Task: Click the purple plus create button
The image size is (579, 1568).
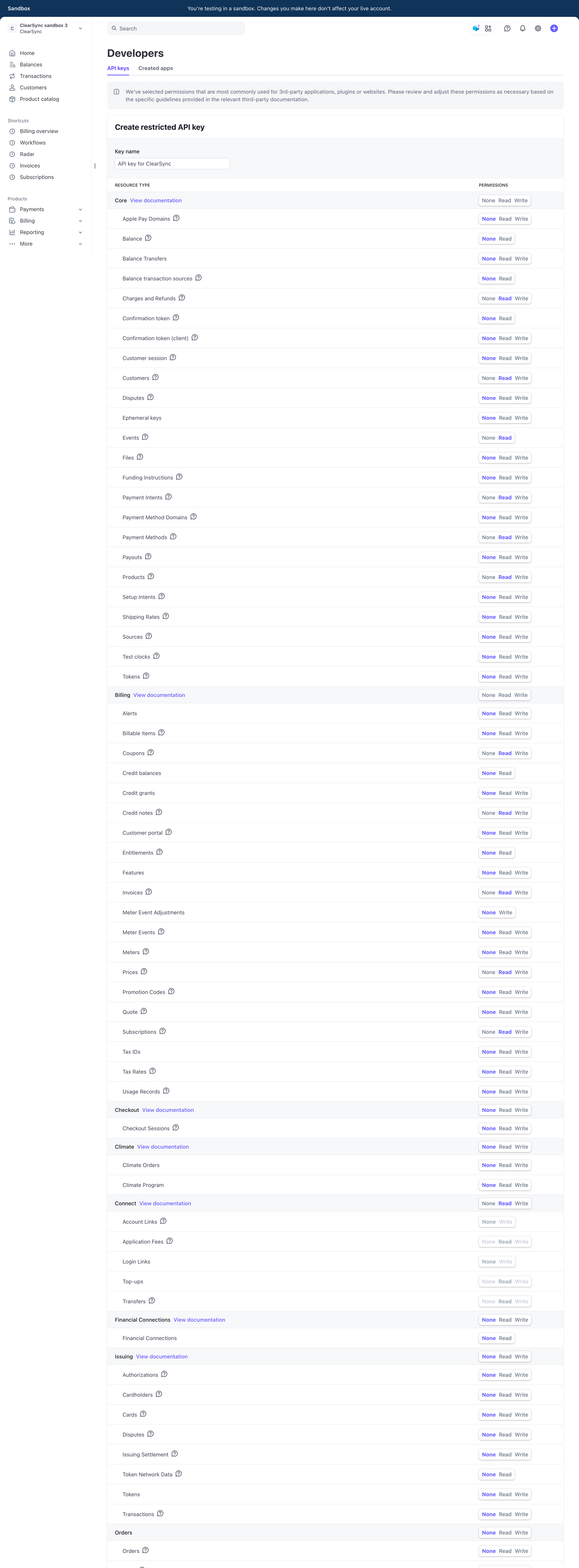Action: click(554, 29)
